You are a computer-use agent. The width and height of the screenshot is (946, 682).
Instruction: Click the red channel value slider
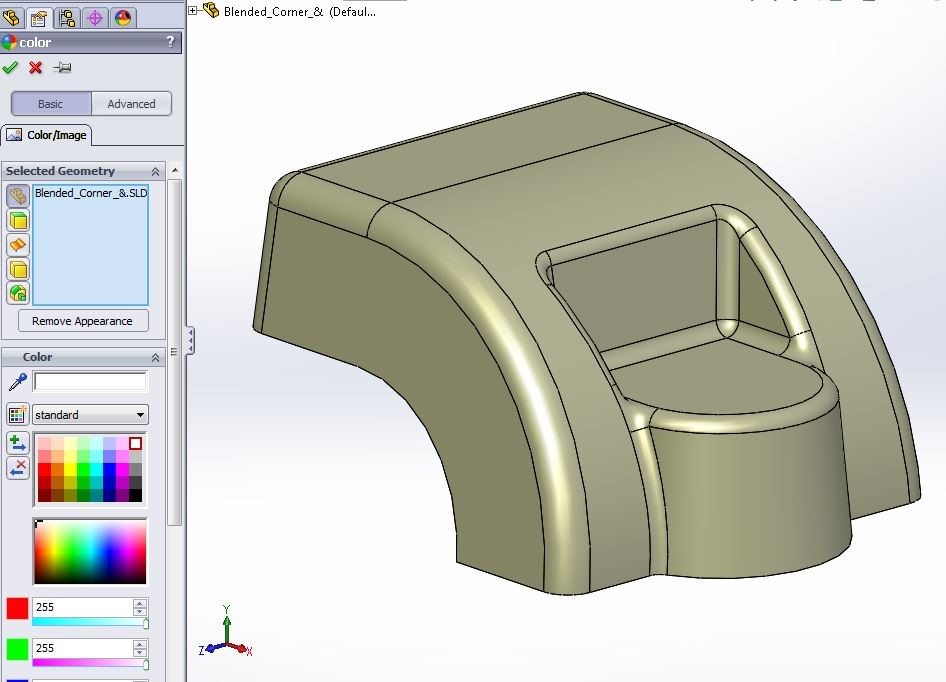point(90,622)
